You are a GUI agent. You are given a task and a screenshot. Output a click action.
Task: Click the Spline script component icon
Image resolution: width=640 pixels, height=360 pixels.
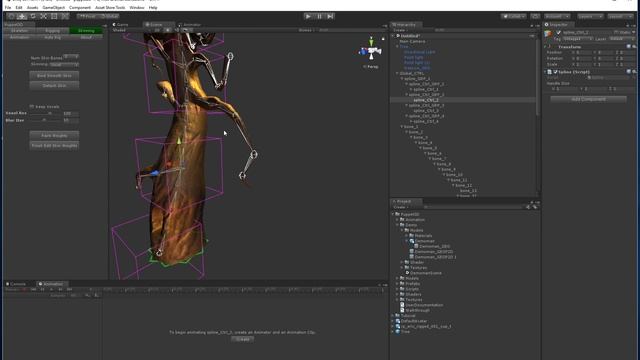(x=550, y=72)
